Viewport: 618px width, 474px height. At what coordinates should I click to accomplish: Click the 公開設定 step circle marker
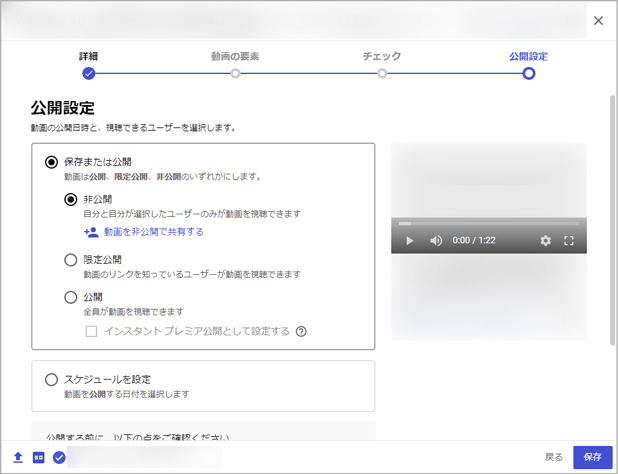tap(529, 73)
